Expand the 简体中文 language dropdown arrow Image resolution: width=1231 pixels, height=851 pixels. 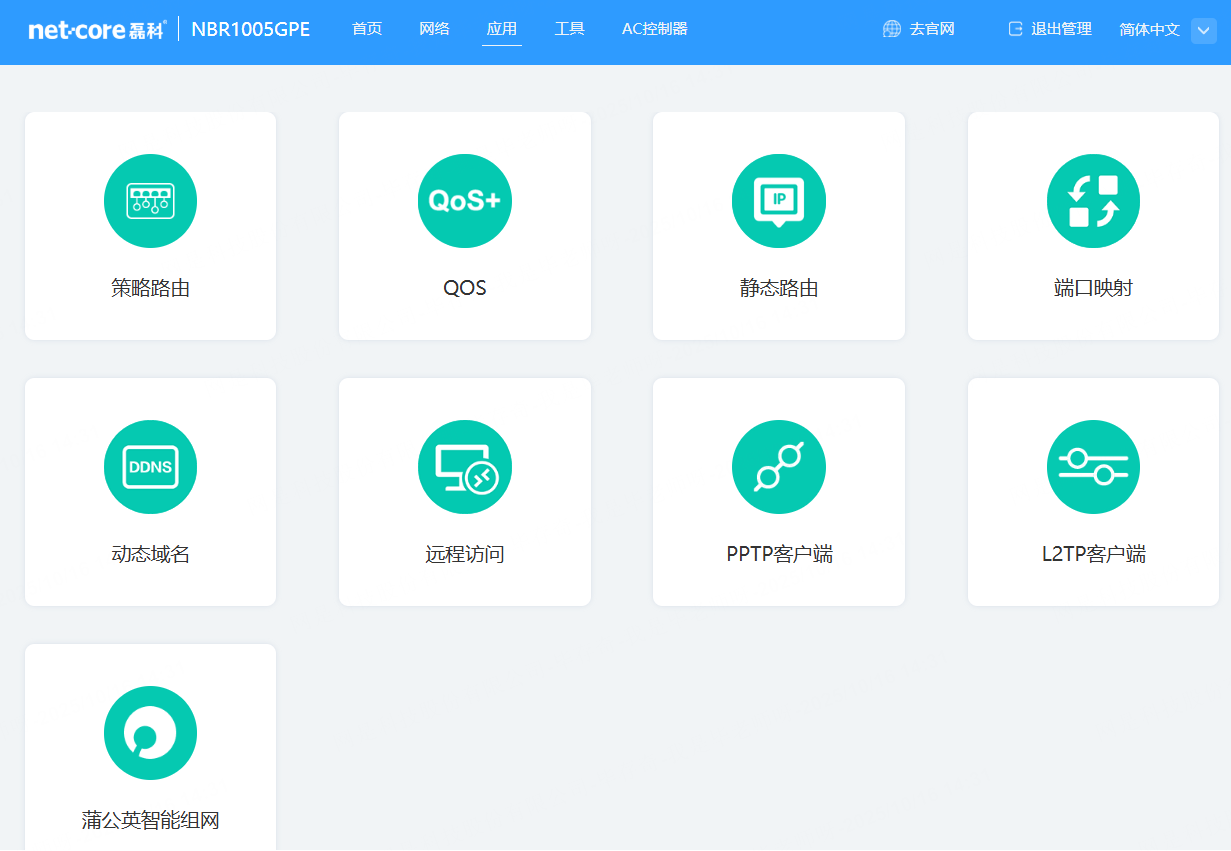tap(1203, 30)
